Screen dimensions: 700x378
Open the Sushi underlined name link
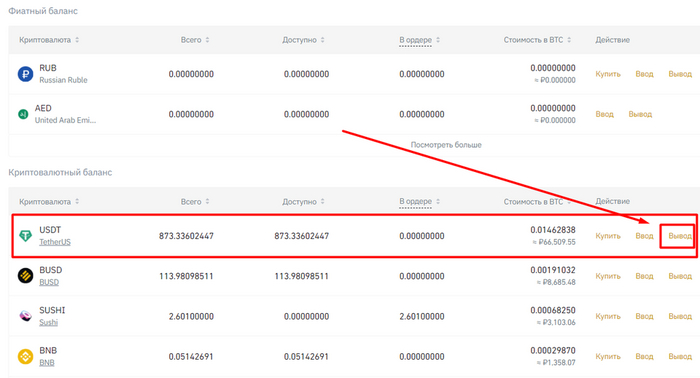coord(49,322)
